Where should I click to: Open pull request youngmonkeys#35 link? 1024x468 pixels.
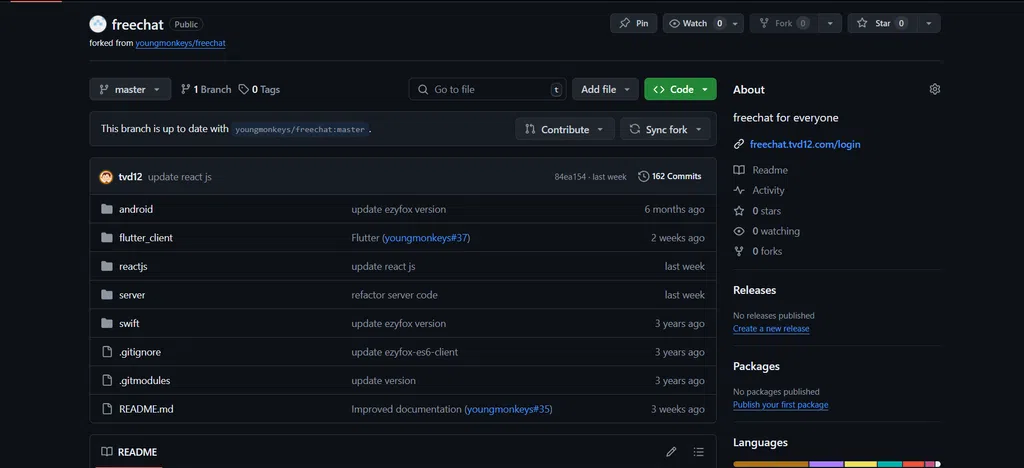[508, 409]
